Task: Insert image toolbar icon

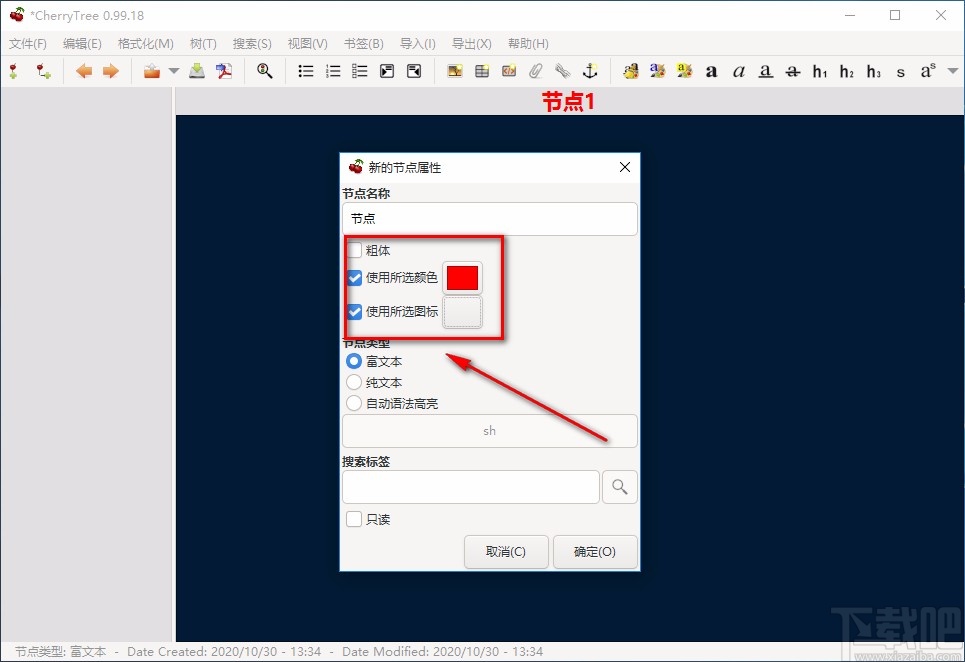Action: (x=455, y=71)
